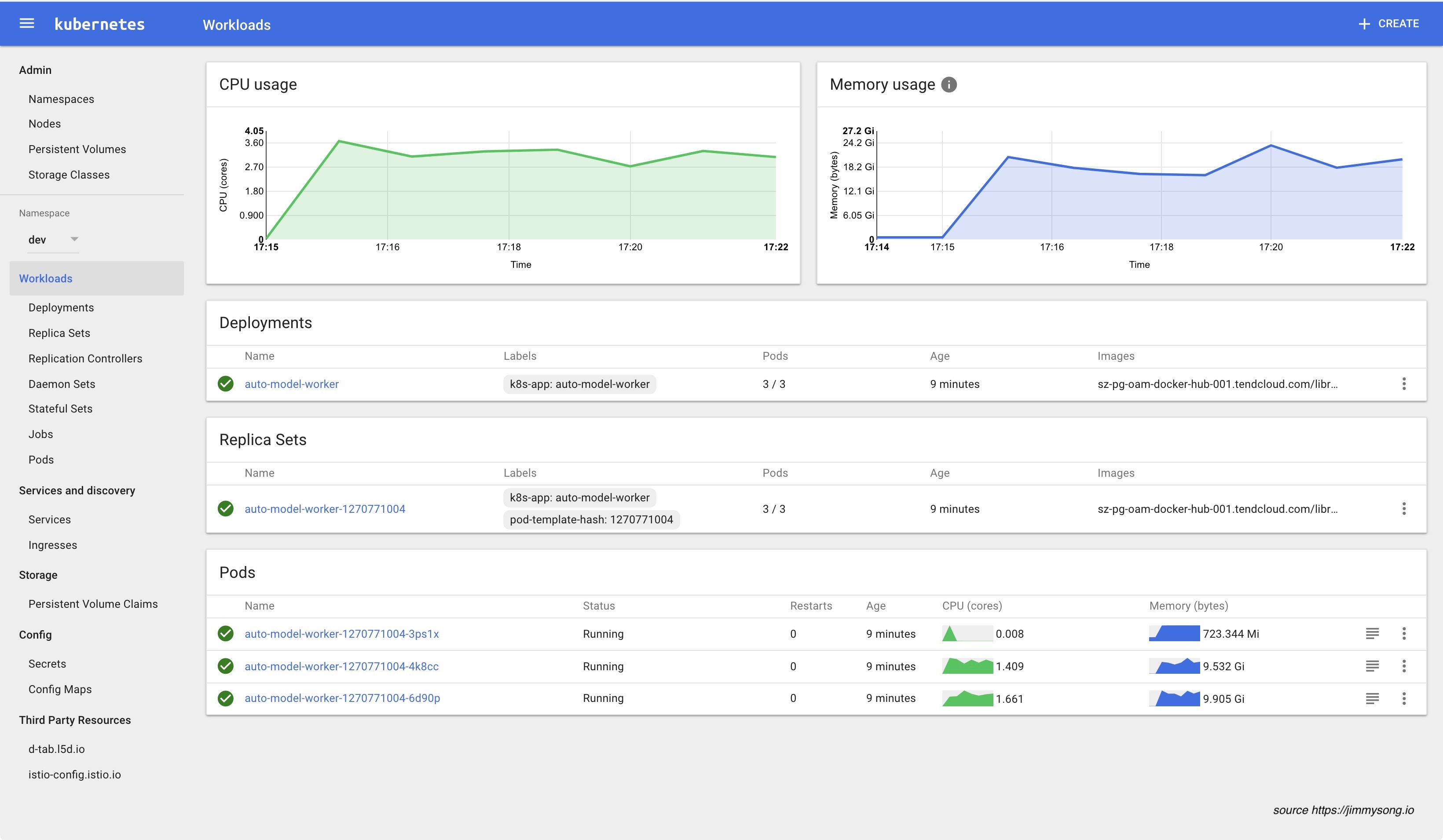Click CPU sparkline for pod 4k8cc
1443x840 pixels.
click(967, 666)
